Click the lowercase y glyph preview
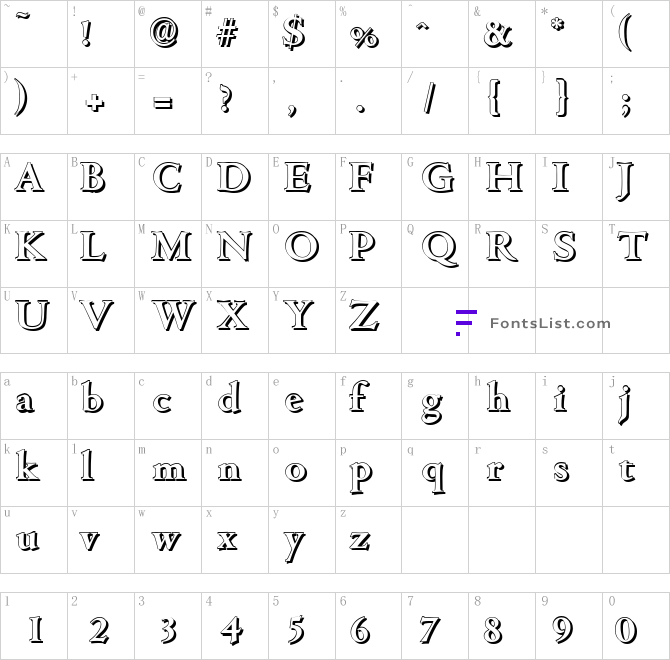670x660 pixels. click(295, 546)
